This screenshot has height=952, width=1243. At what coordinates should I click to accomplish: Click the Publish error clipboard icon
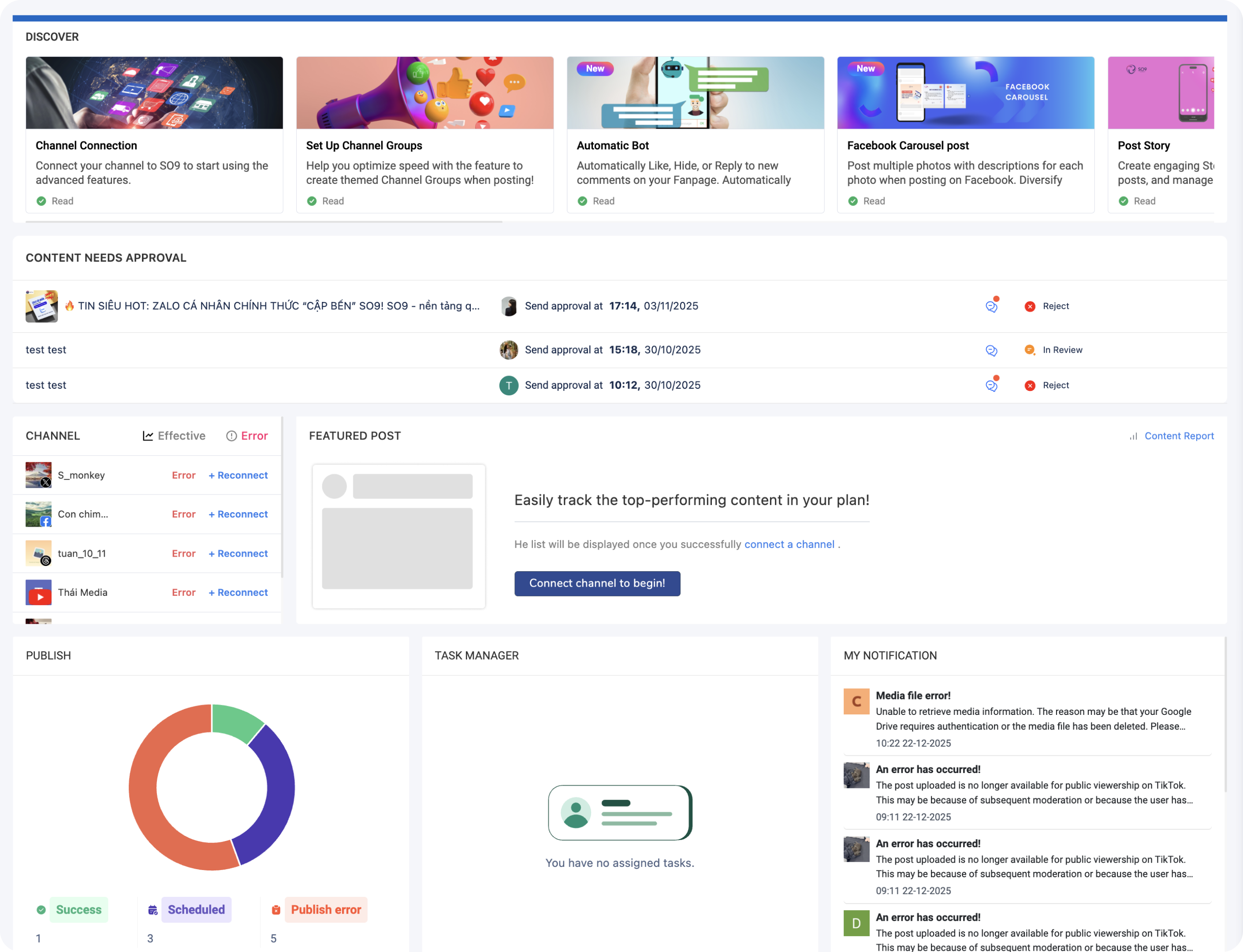tap(276, 910)
